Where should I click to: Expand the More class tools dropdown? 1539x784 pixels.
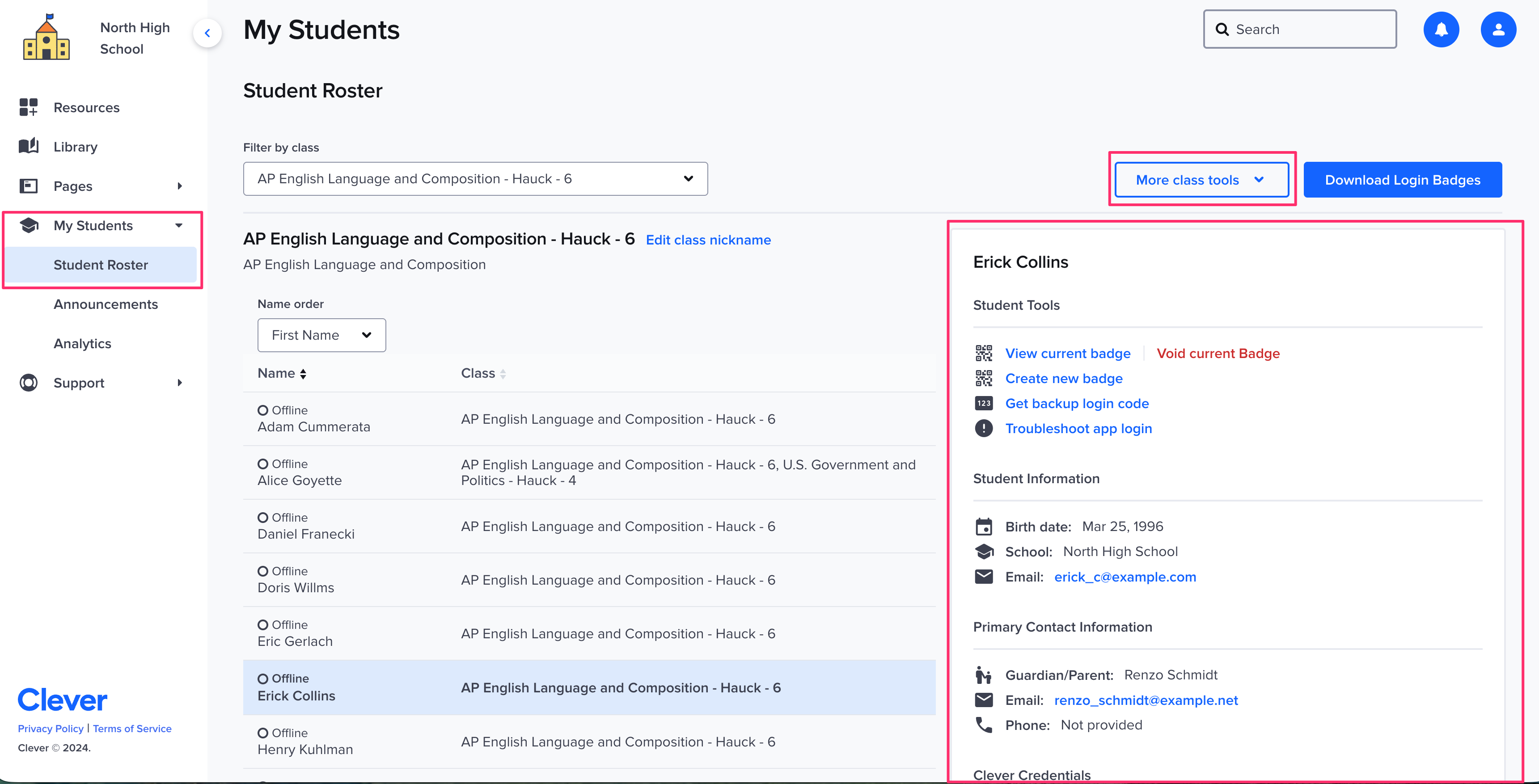[1201, 180]
